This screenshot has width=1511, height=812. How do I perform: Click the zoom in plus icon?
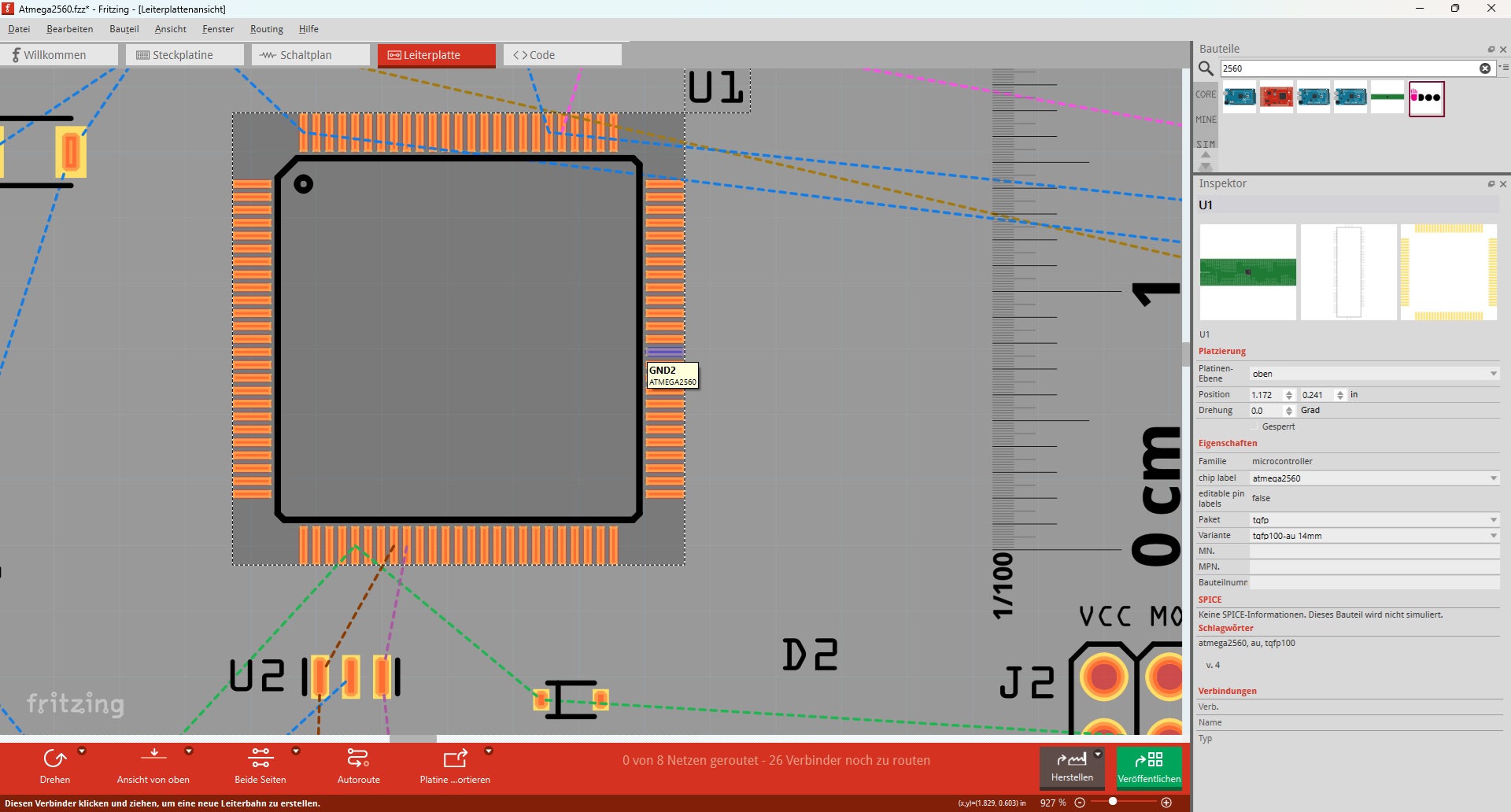1166,803
